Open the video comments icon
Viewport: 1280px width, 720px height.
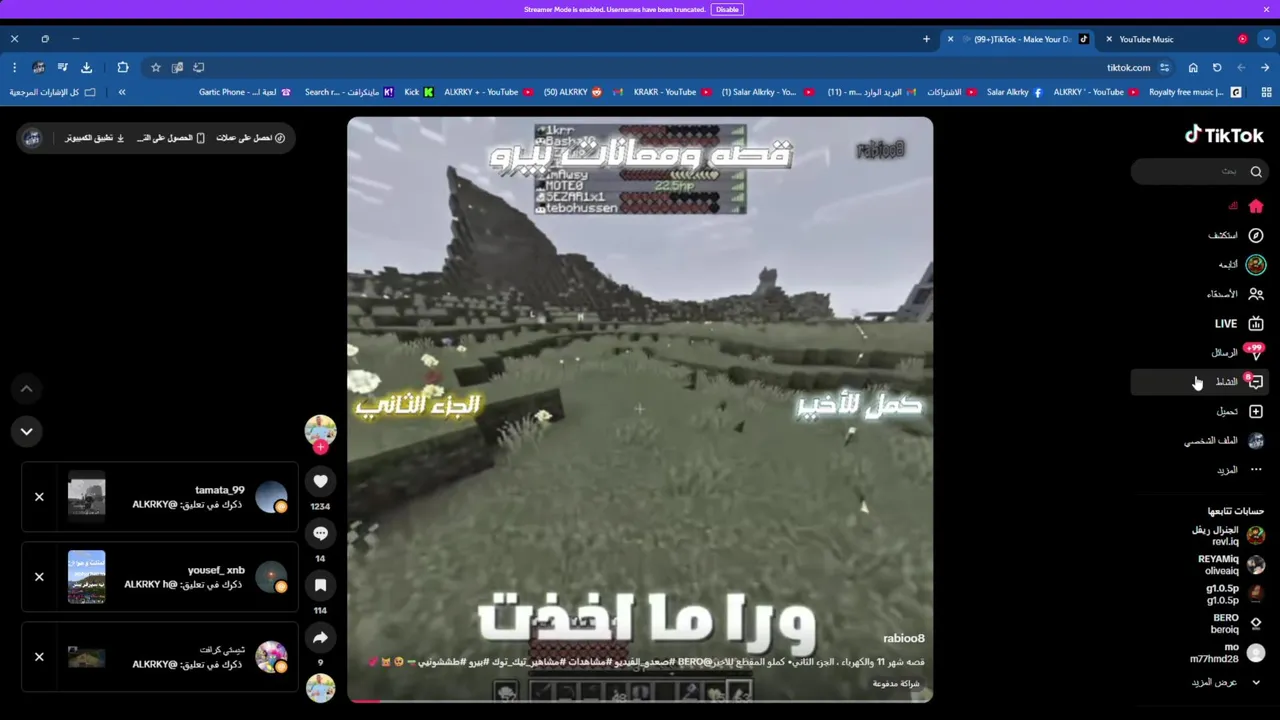coord(320,533)
